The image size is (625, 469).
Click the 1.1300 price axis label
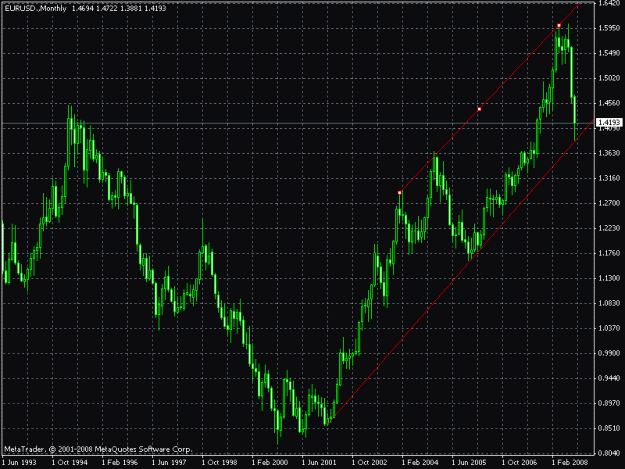pyautogui.click(x=609, y=279)
